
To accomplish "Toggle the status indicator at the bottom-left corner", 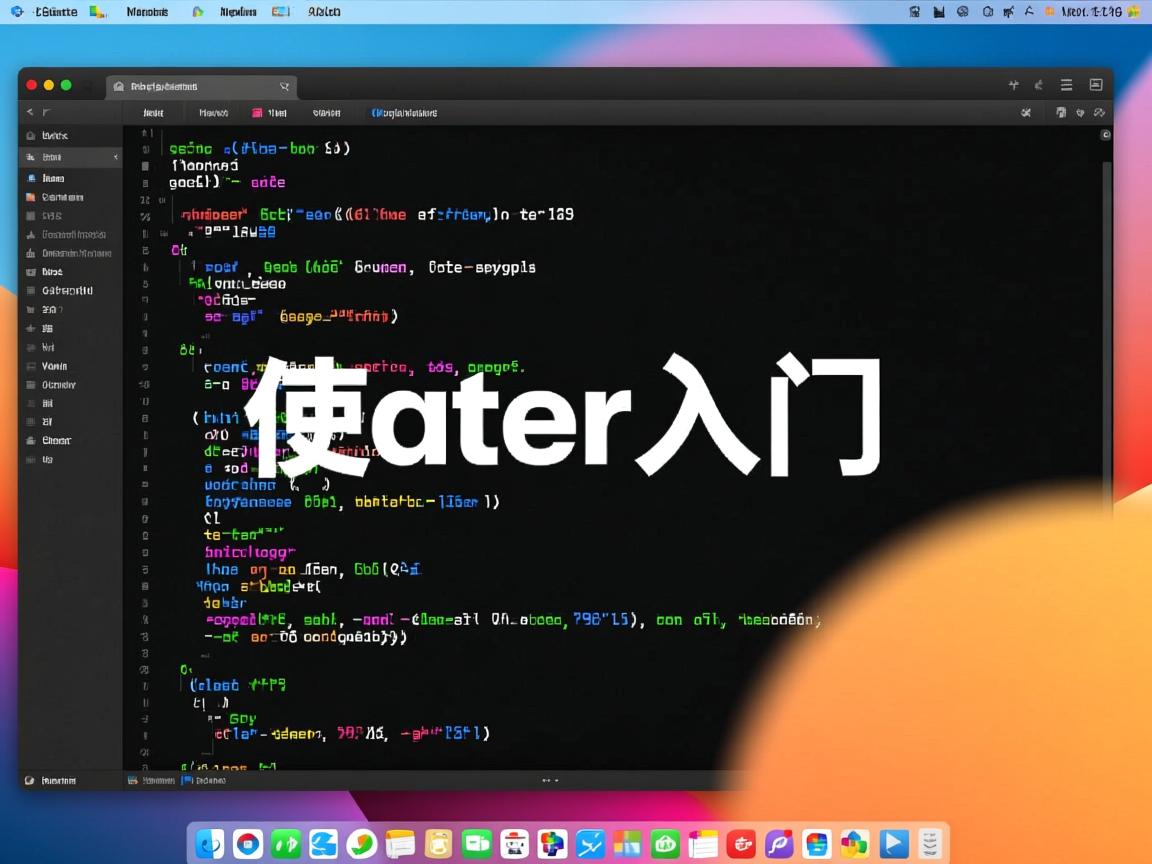I will click(30, 780).
